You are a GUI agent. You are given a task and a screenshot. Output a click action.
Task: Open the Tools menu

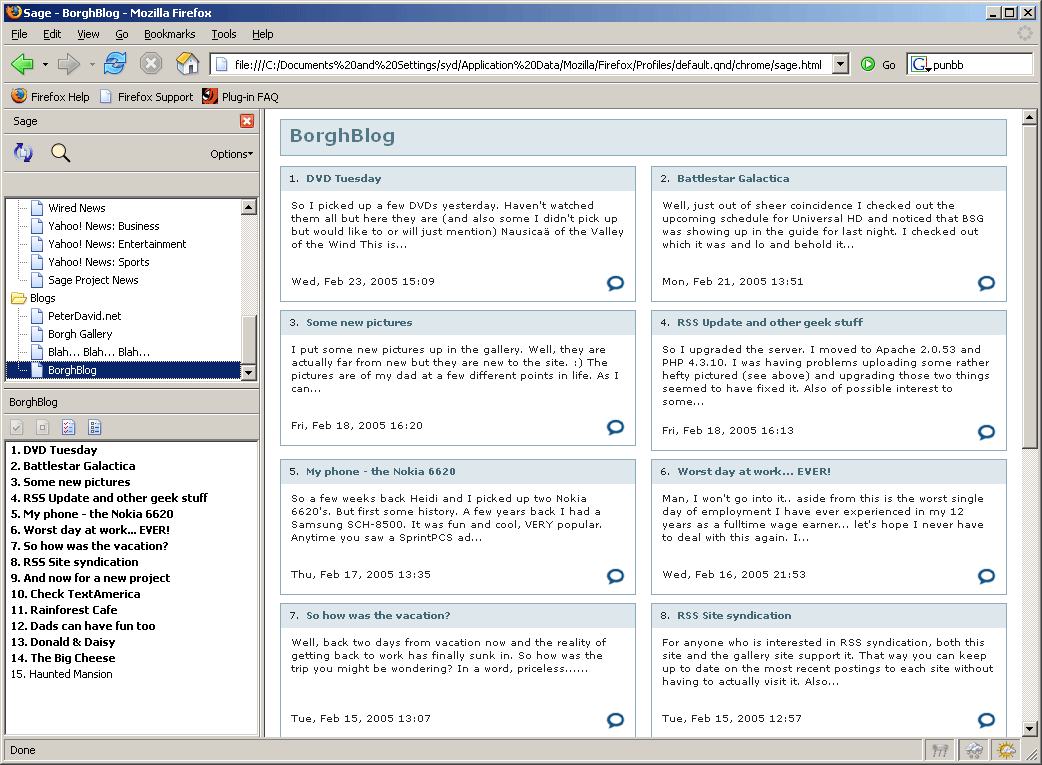point(224,34)
